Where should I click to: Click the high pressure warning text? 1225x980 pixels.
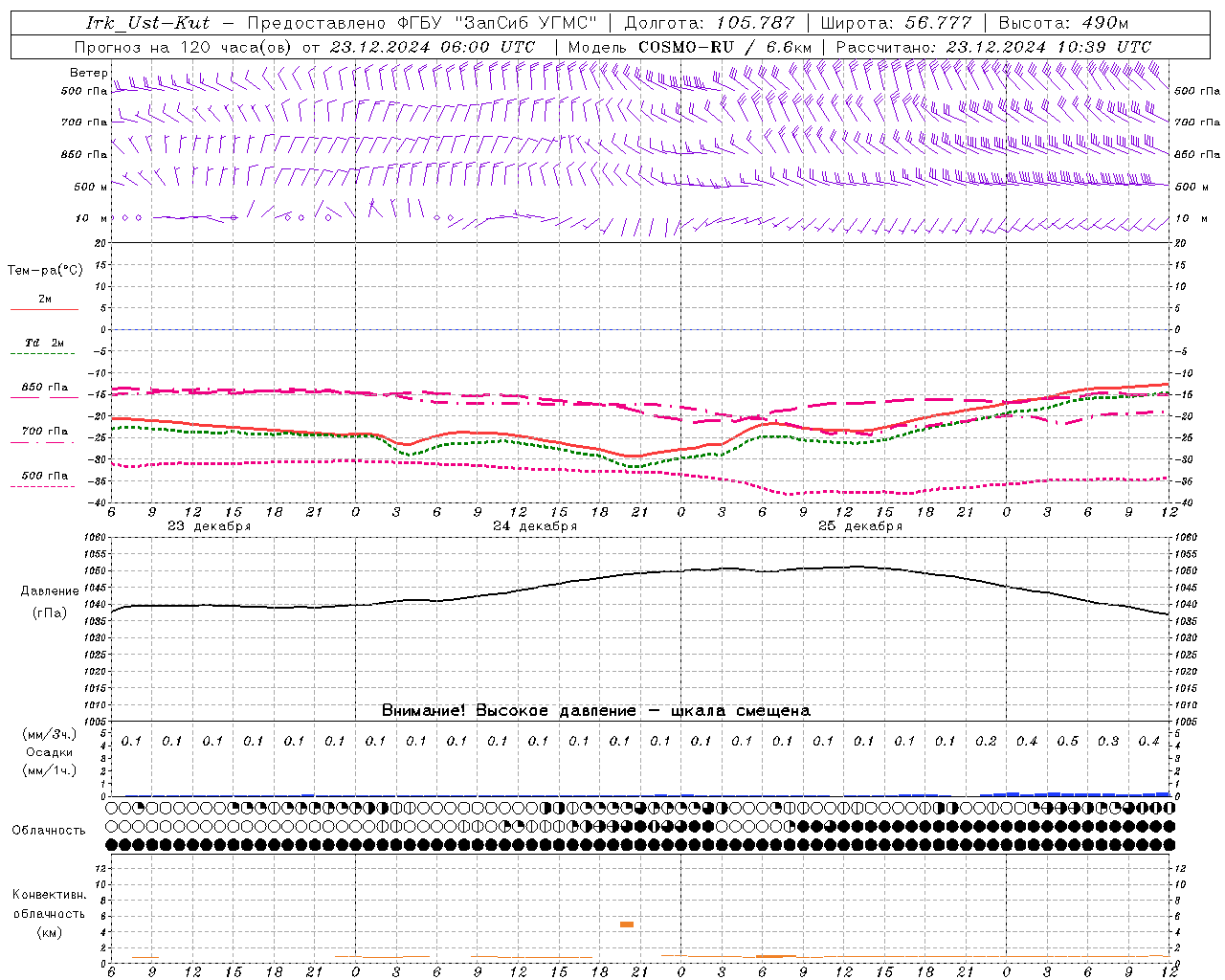tap(595, 710)
